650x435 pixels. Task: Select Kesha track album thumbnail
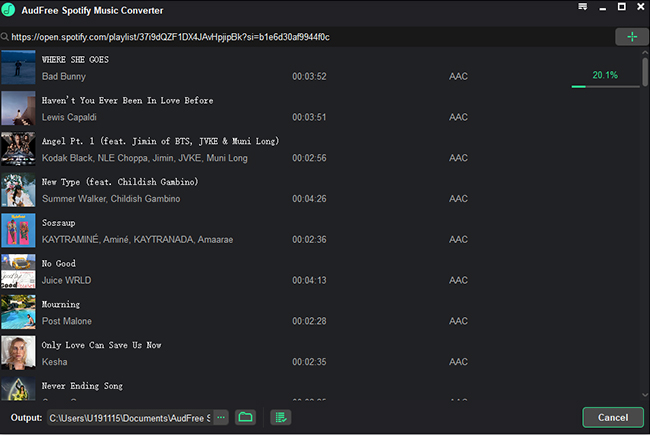point(18,353)
